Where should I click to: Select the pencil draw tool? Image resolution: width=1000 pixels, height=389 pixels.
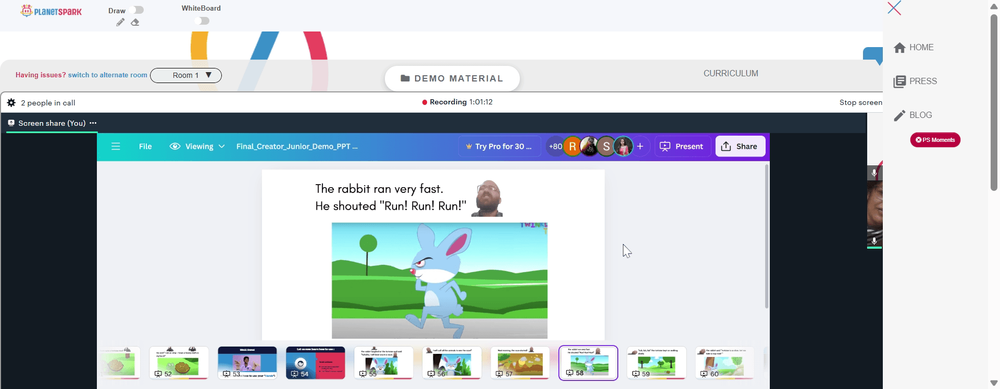coord(121,22)
